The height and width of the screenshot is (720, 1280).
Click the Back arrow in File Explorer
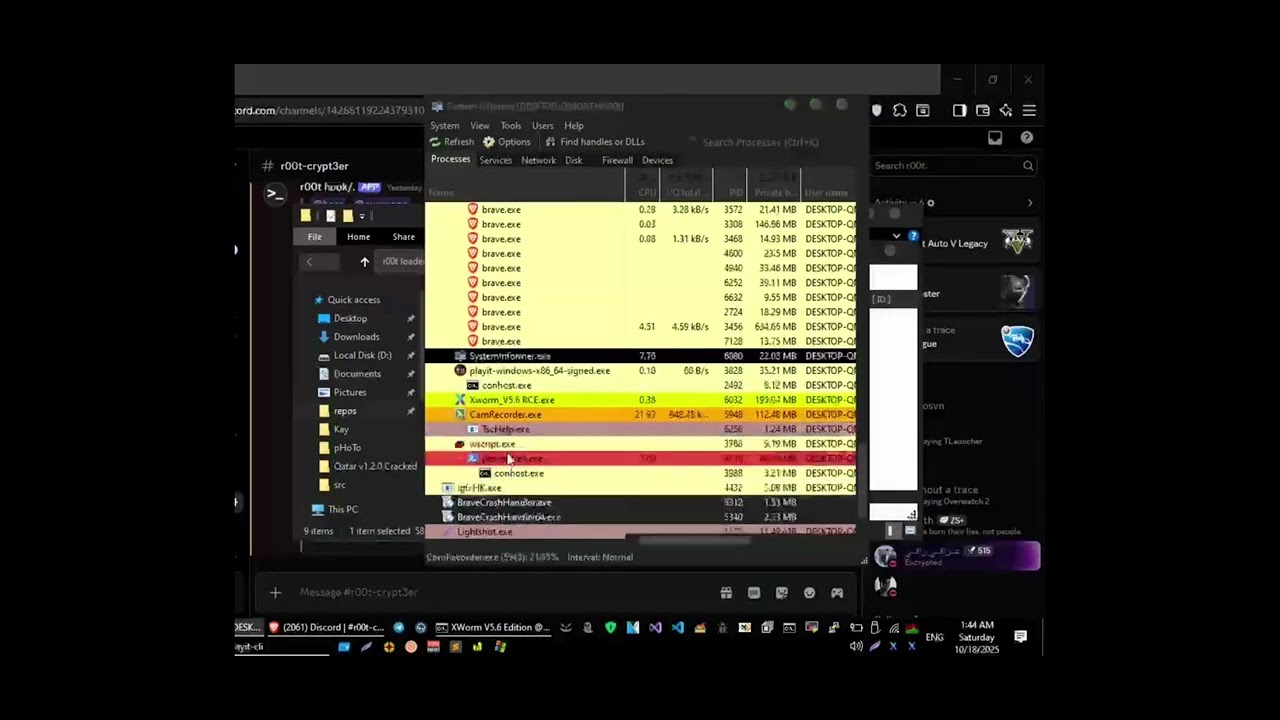(309, 262)
